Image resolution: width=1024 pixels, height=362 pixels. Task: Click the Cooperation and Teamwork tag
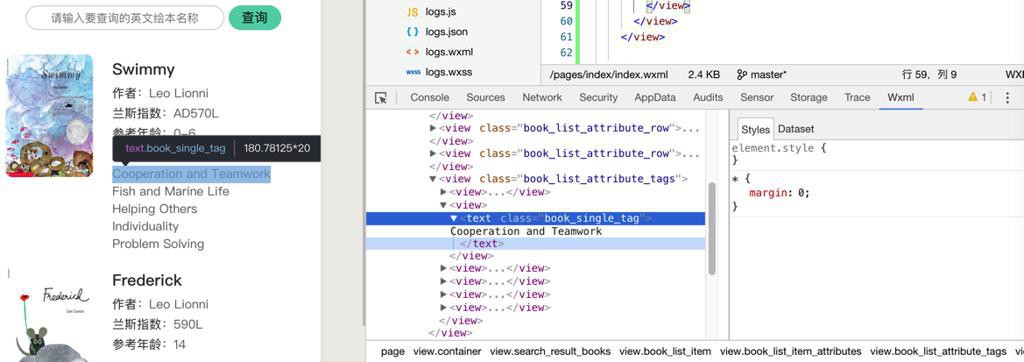click(191, 174)
